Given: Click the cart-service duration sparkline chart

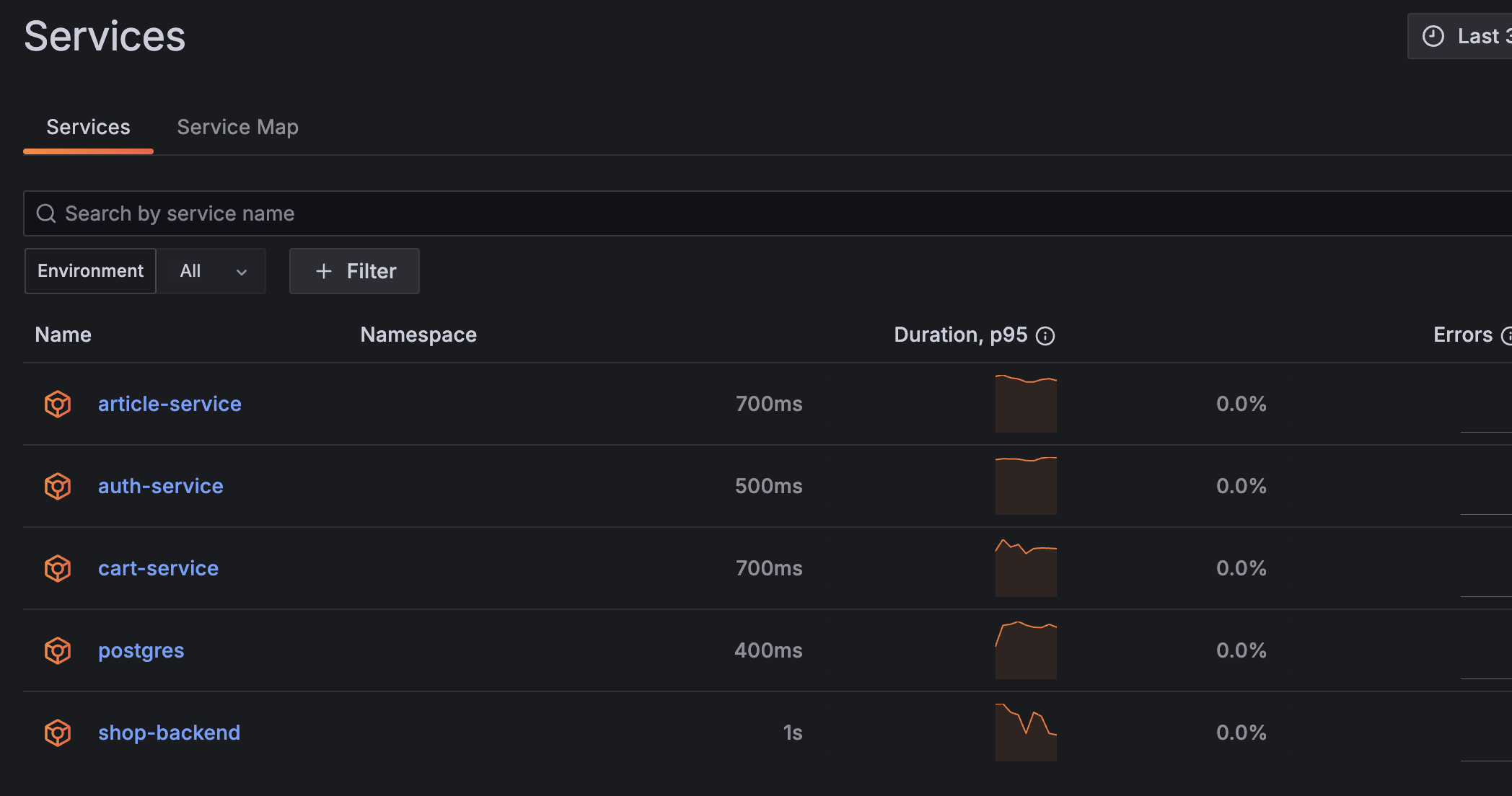Looking at the screenshot, I should point(1026,568).
